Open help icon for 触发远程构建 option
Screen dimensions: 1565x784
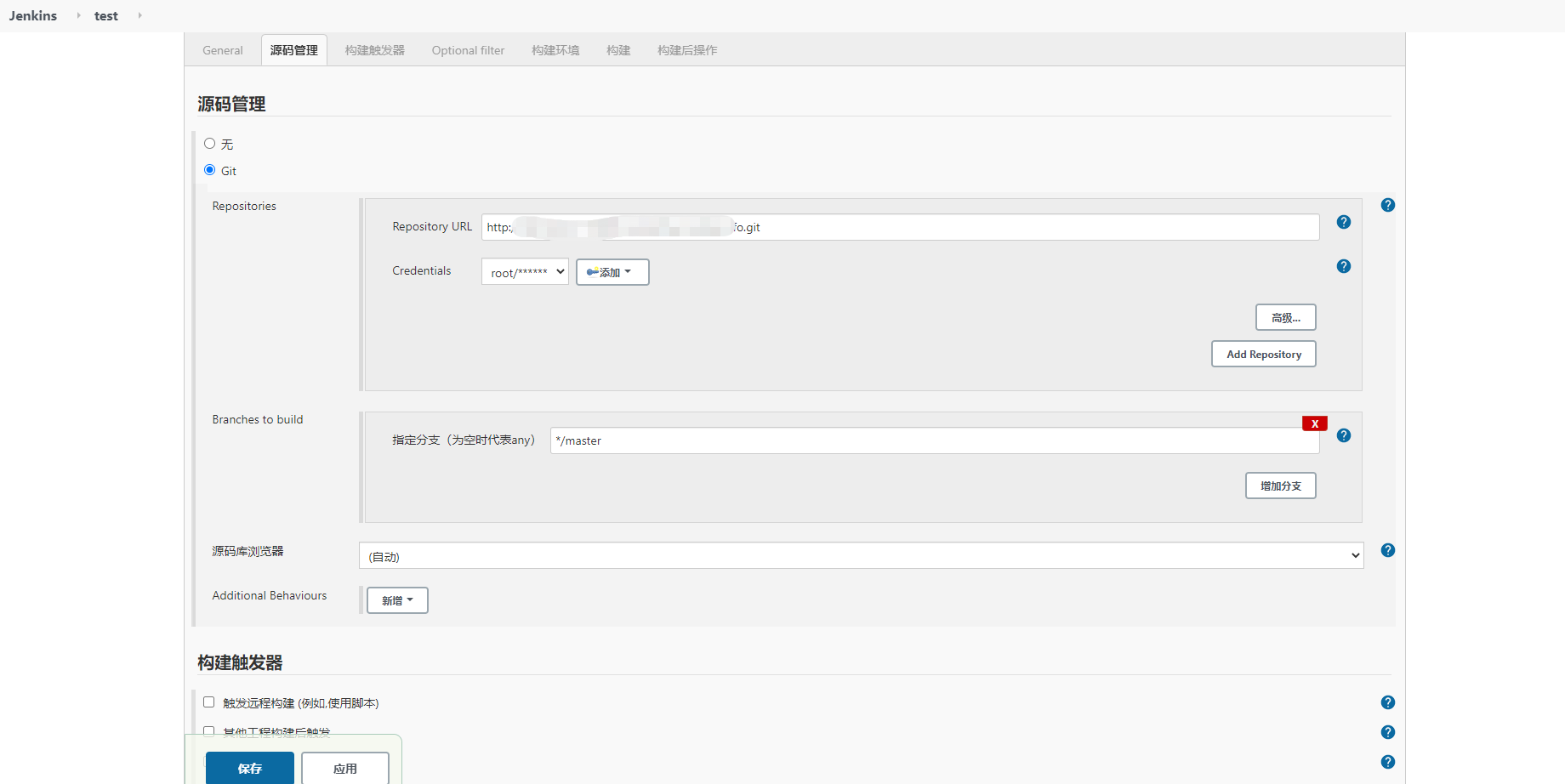pyautogui.click(x=1387, y=702)
